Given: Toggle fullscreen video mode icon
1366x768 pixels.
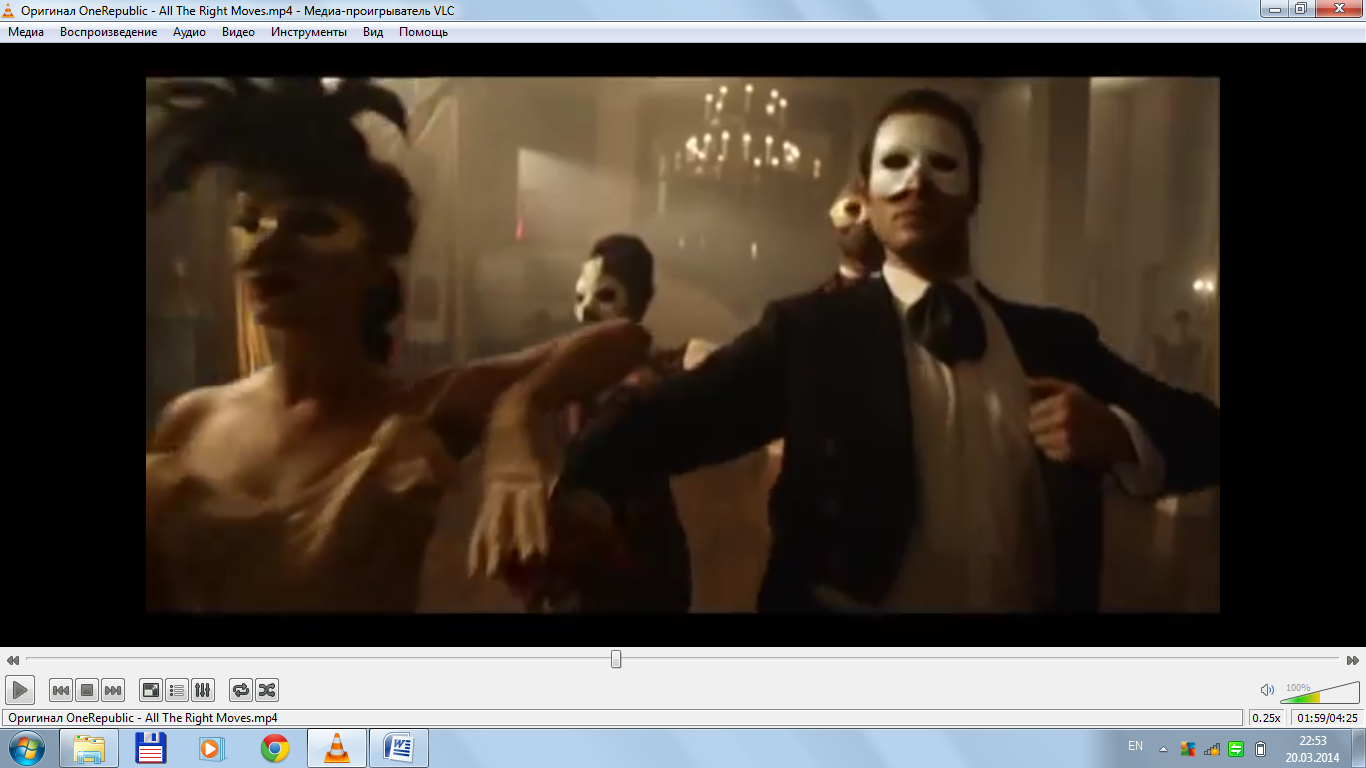Looking at the screenshot, I should [151, 690].
